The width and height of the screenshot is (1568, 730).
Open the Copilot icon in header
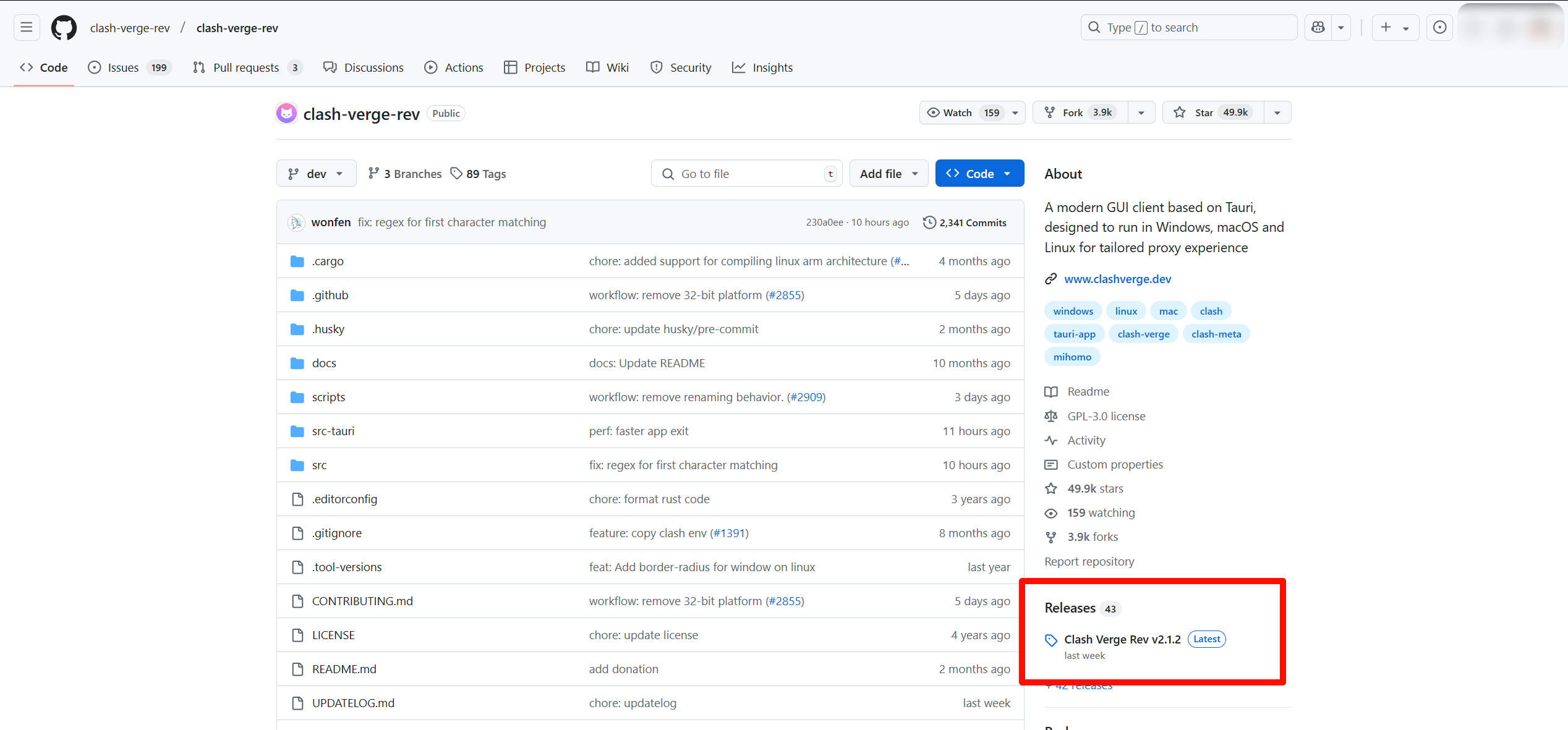(1318, 27)
